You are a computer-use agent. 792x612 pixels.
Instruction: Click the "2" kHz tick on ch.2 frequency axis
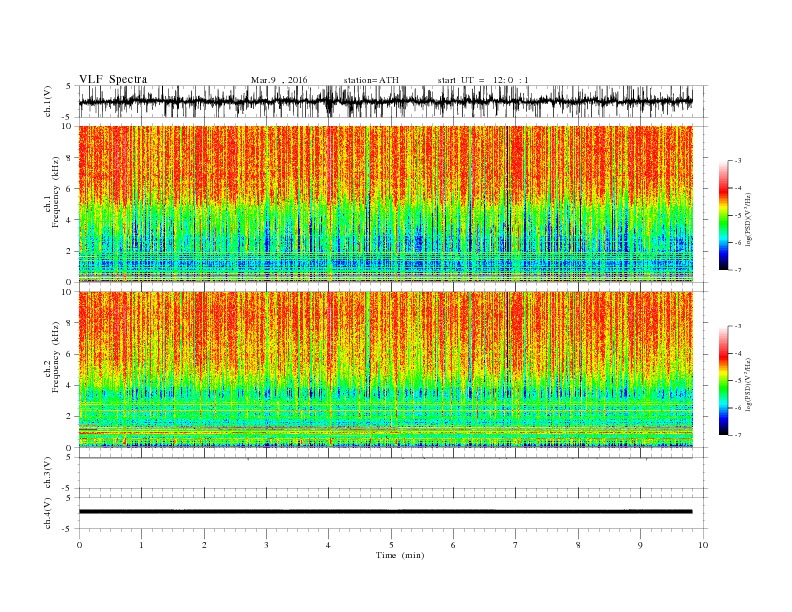(x=69, y=417)
